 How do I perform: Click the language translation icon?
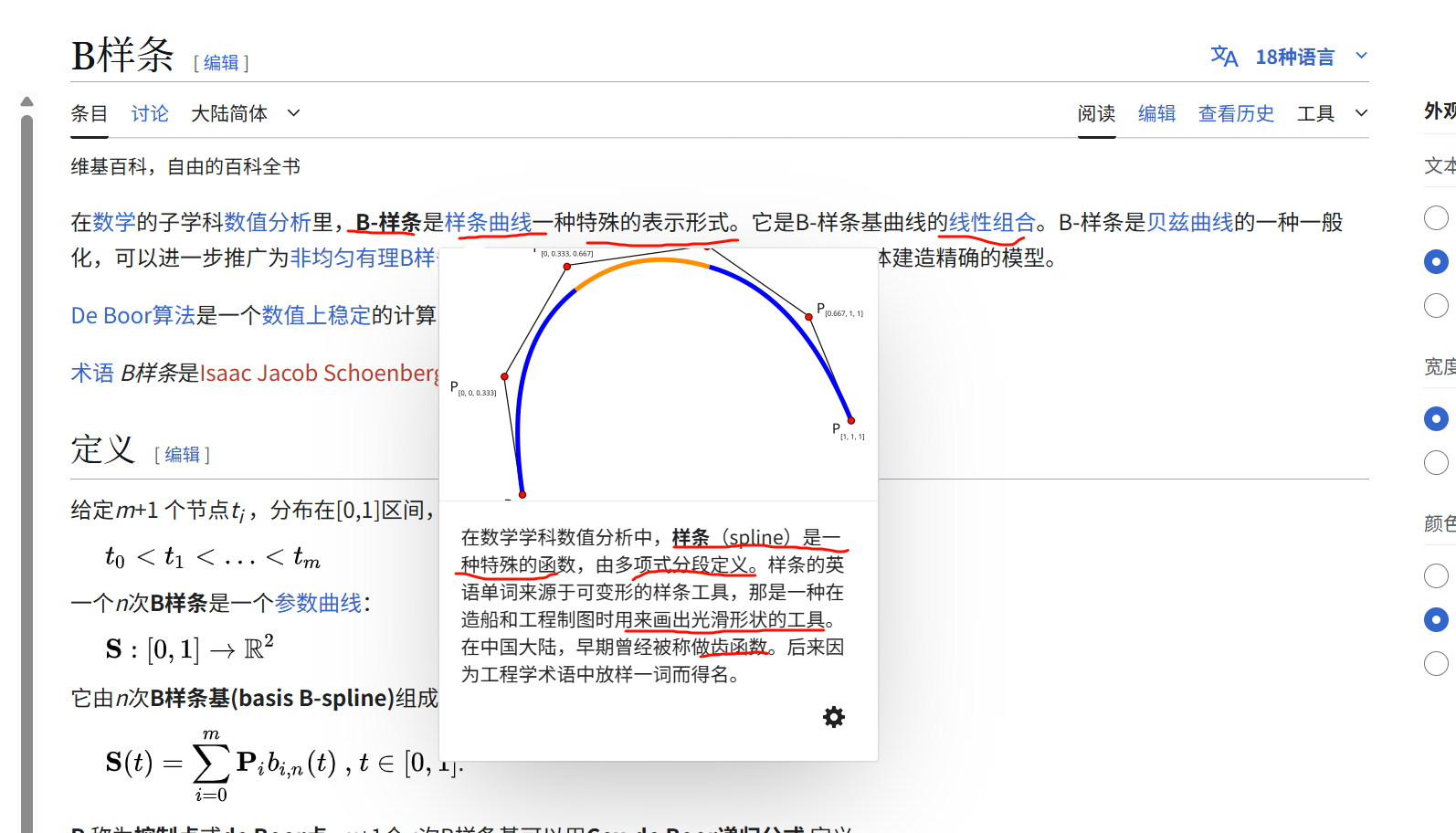tap(1224, 57)
